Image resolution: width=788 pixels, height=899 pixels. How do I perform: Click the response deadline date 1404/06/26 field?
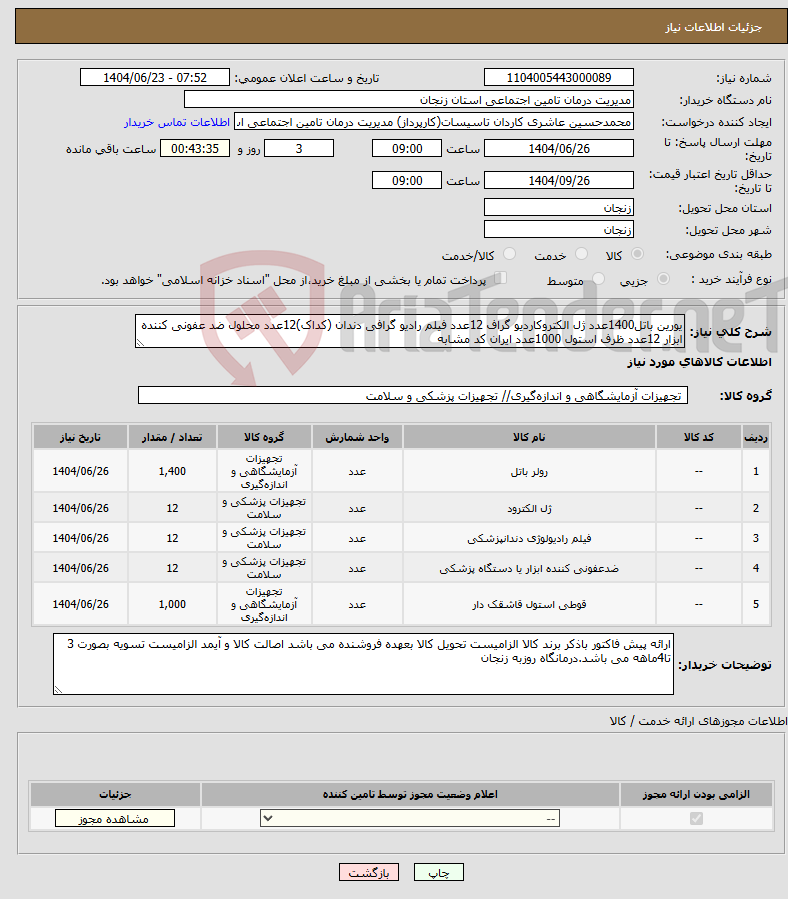559,148
